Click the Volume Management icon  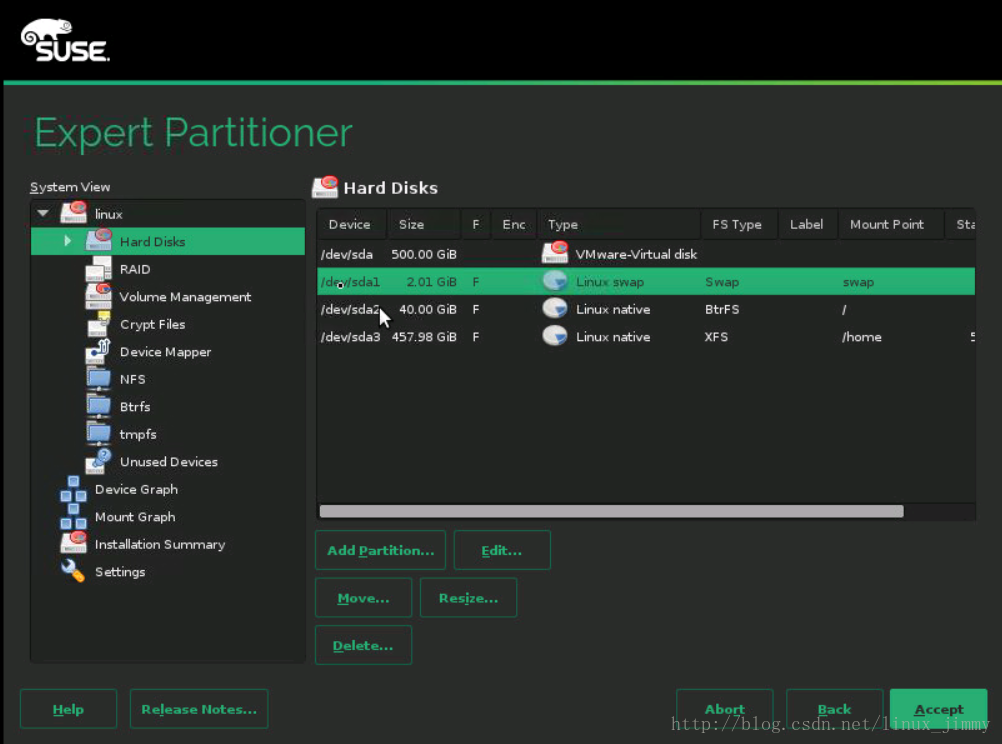pos(98,296)
